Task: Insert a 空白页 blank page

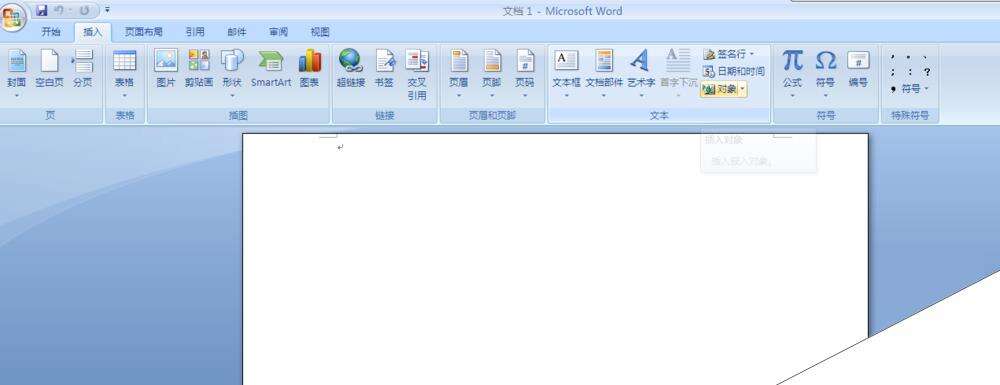Action: pyautogui.click(x=49, y=69)
